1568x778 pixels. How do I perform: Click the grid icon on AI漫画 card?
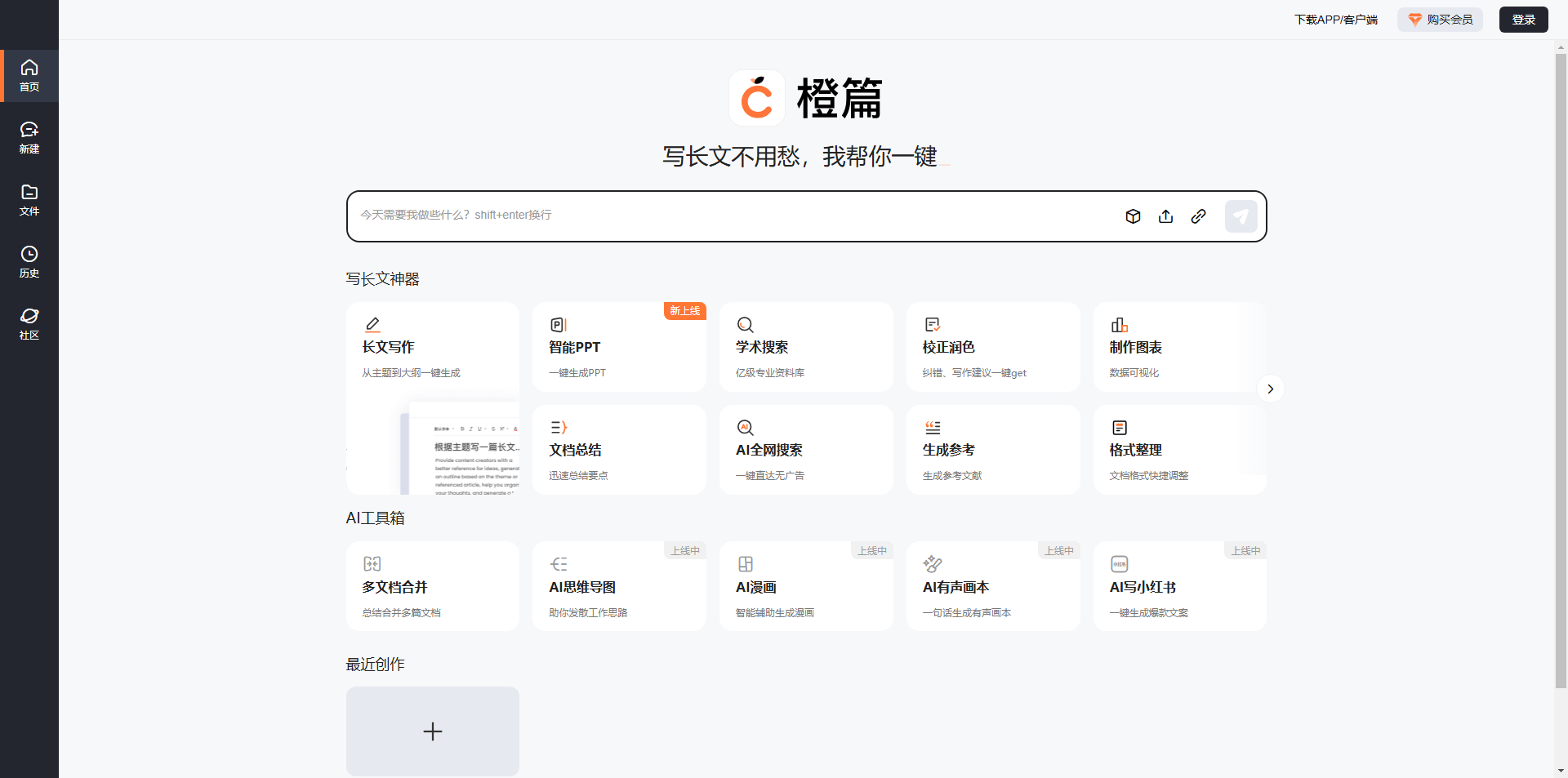[745, 564]
